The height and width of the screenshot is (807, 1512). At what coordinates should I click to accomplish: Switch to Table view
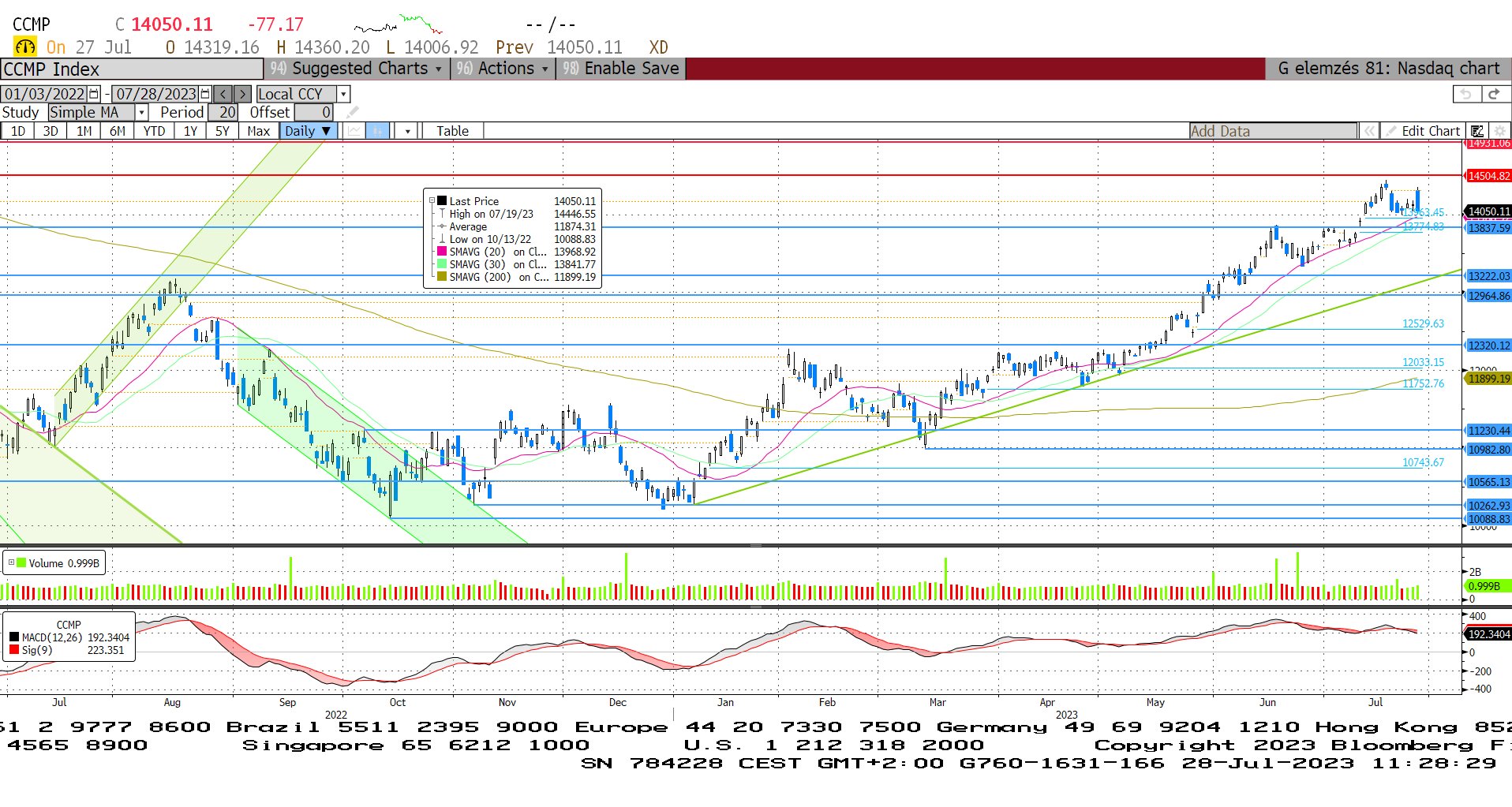point(452,131)
